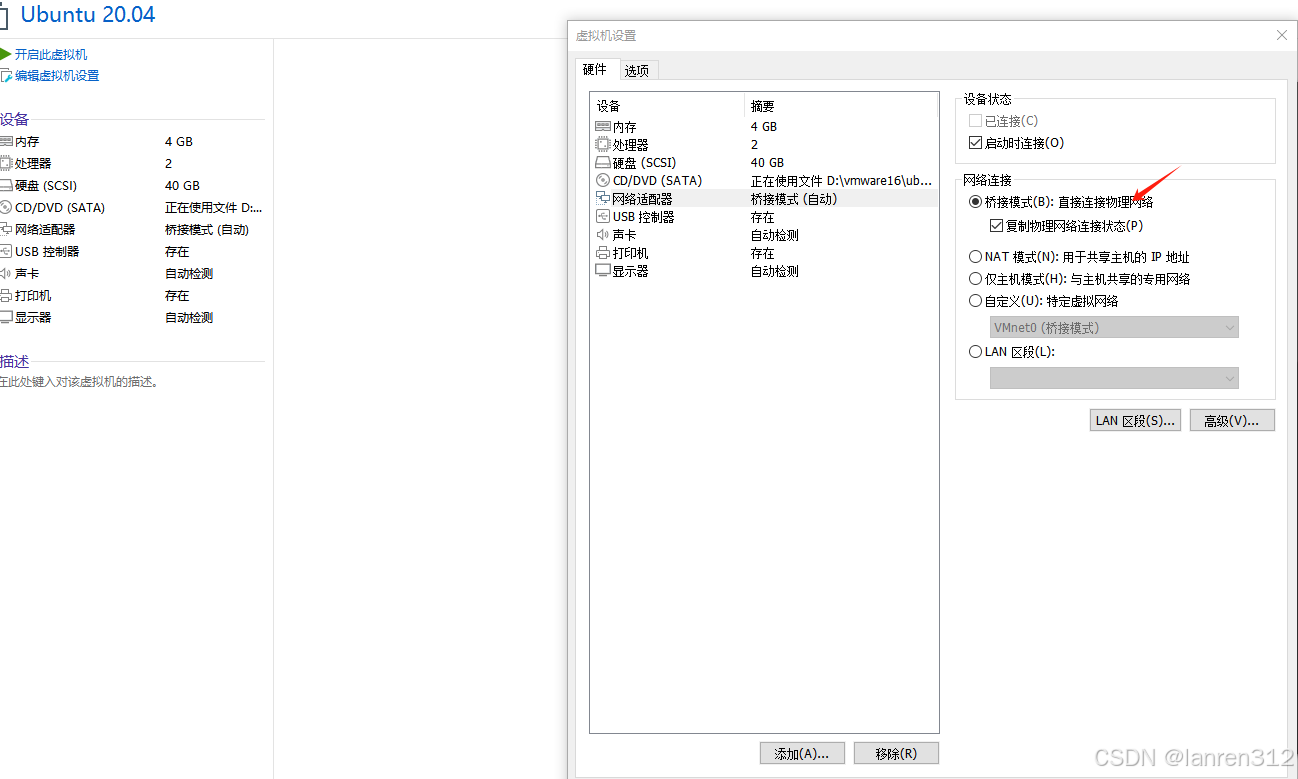
Task: Click 桥接模式 (自动) value in main window
Action: (207, 230)
